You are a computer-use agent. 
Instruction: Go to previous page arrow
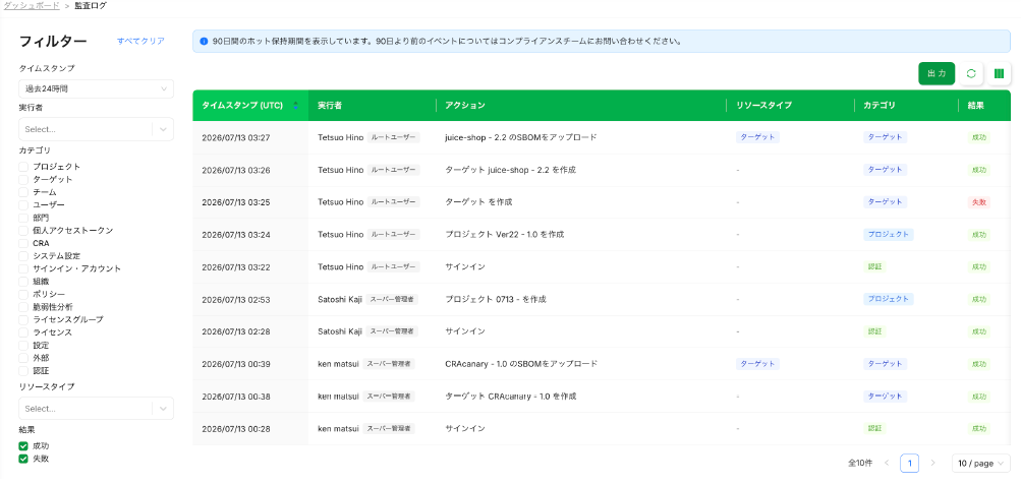(x=887, y=463)
